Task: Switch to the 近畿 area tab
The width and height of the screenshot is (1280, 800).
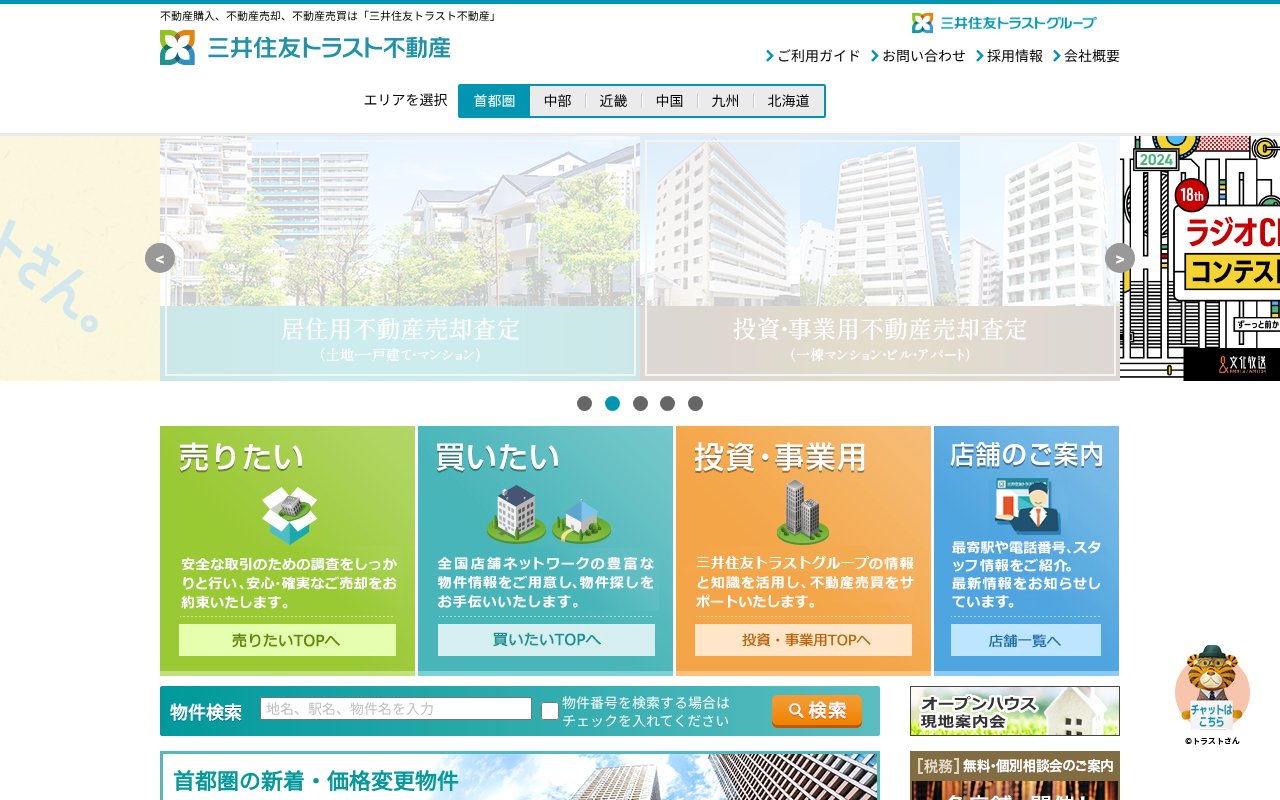Action: coord(612,101)
